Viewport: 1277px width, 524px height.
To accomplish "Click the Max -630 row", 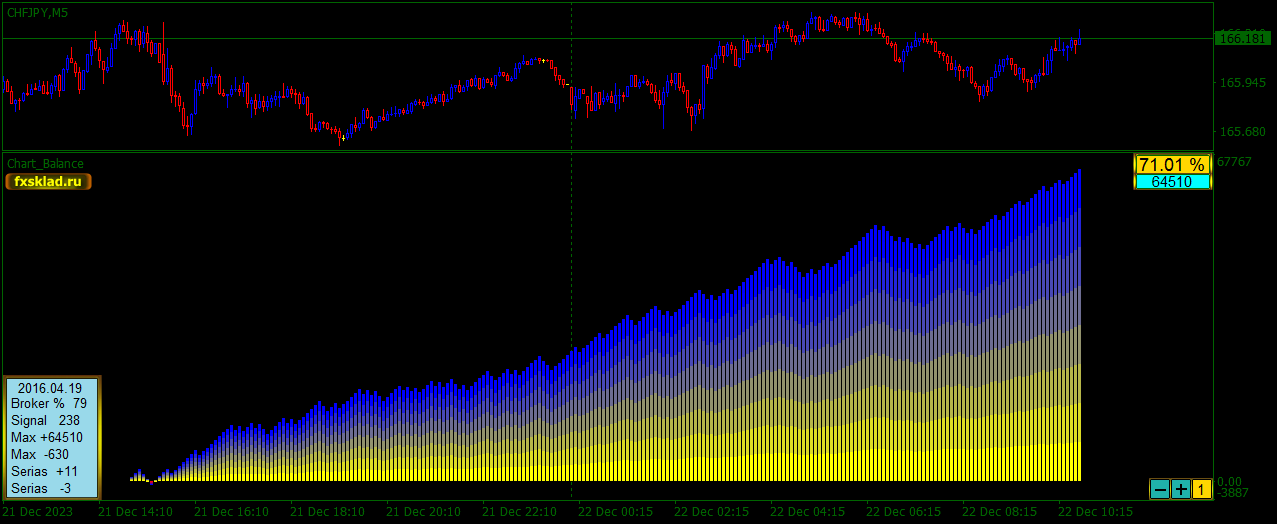I will point(40,455).
